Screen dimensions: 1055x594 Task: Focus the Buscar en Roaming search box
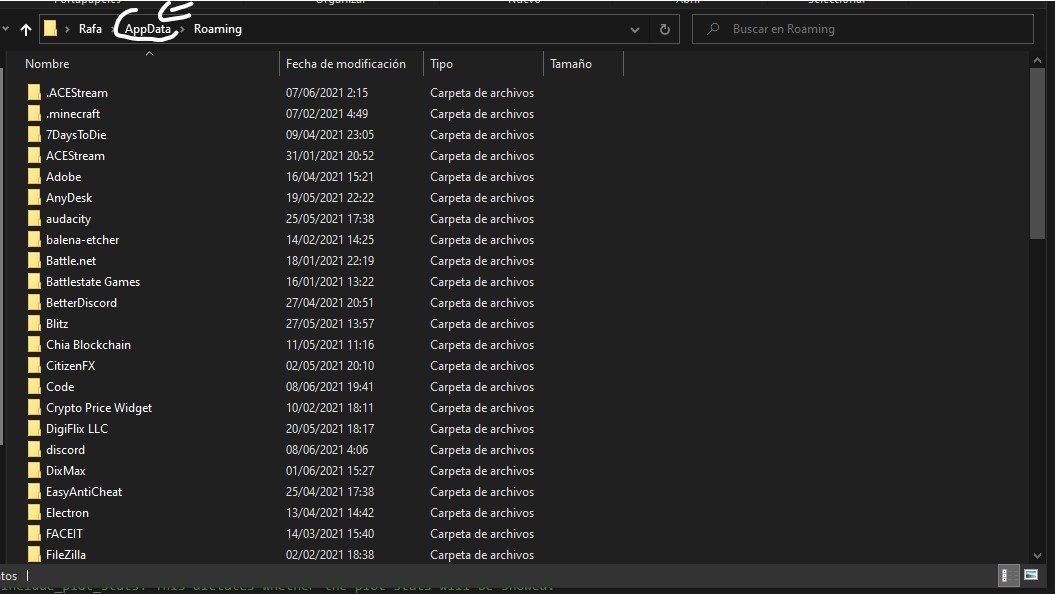[863, 29]
